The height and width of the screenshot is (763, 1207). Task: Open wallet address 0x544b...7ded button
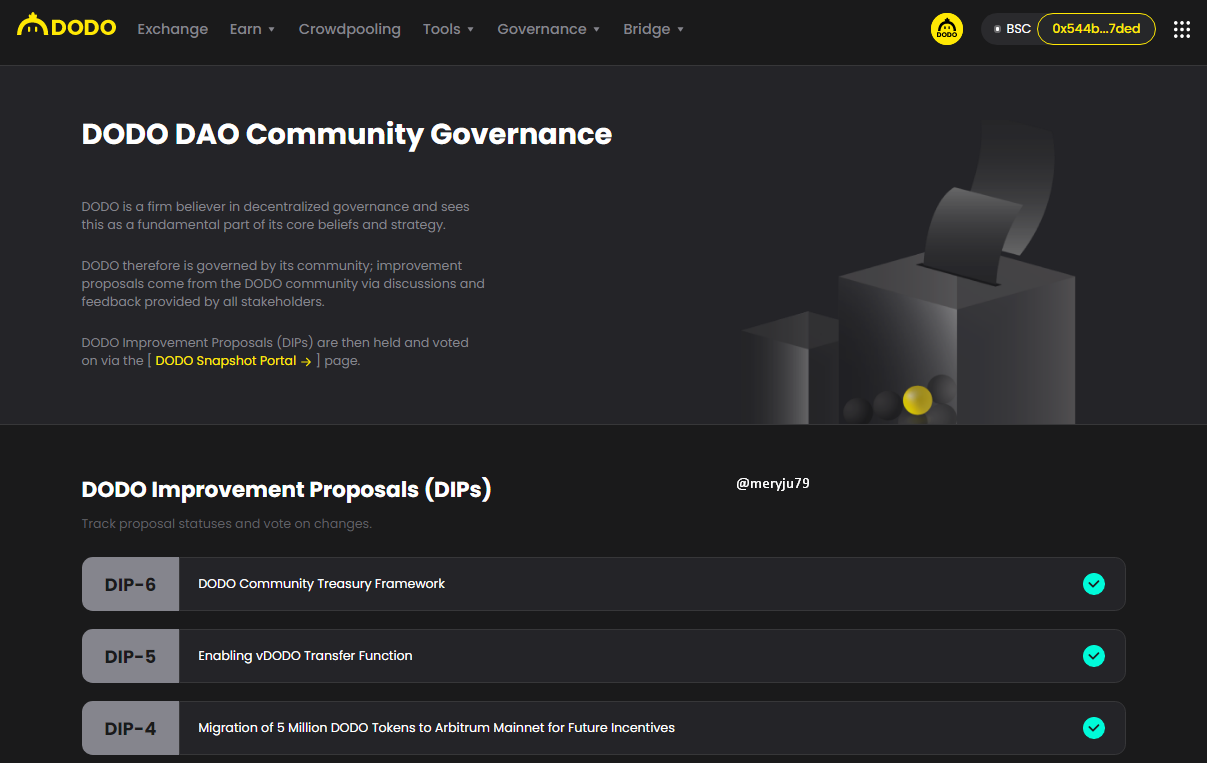pos(1096,29)
